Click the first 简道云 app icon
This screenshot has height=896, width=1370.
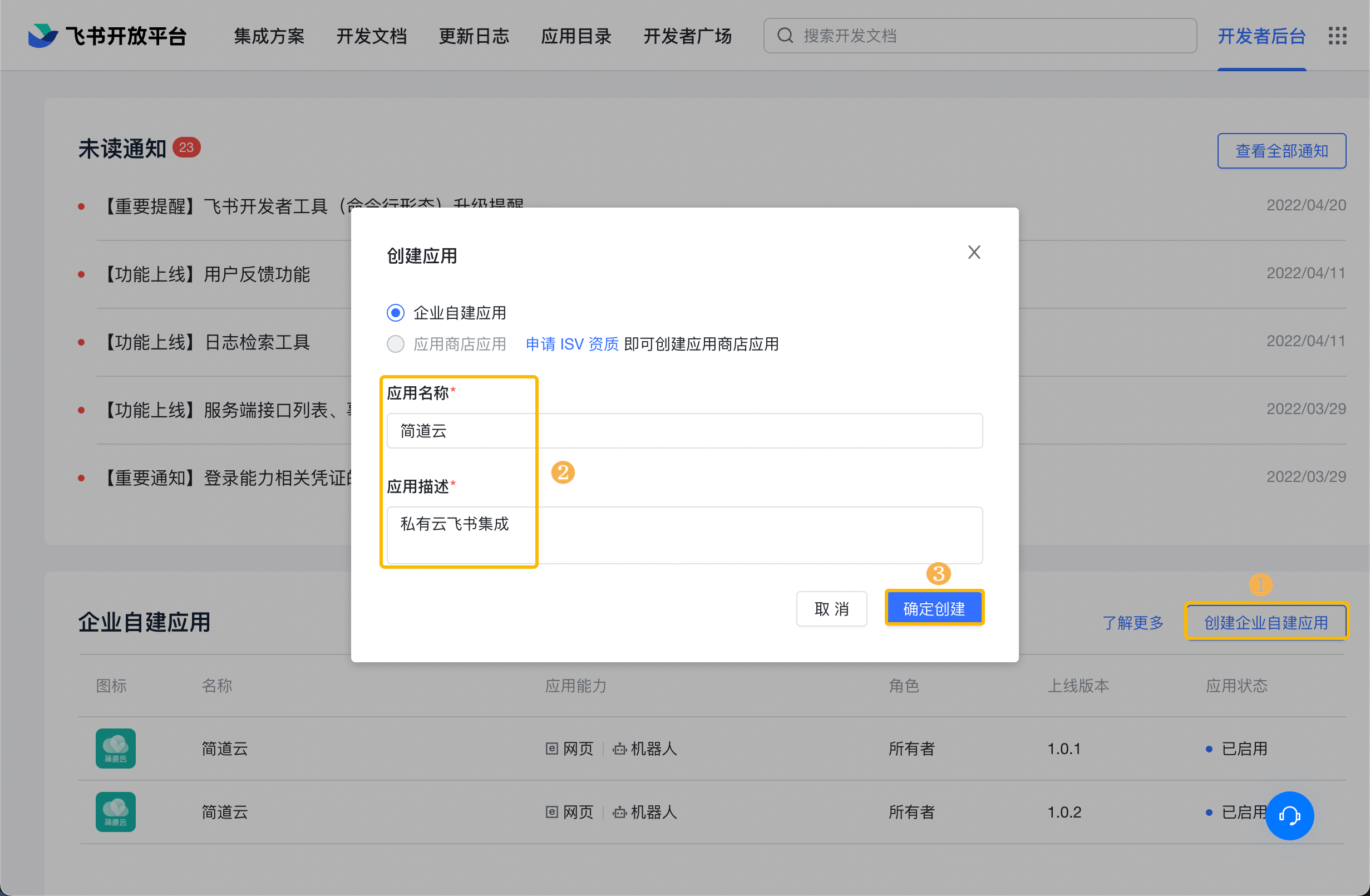(116, 748)
